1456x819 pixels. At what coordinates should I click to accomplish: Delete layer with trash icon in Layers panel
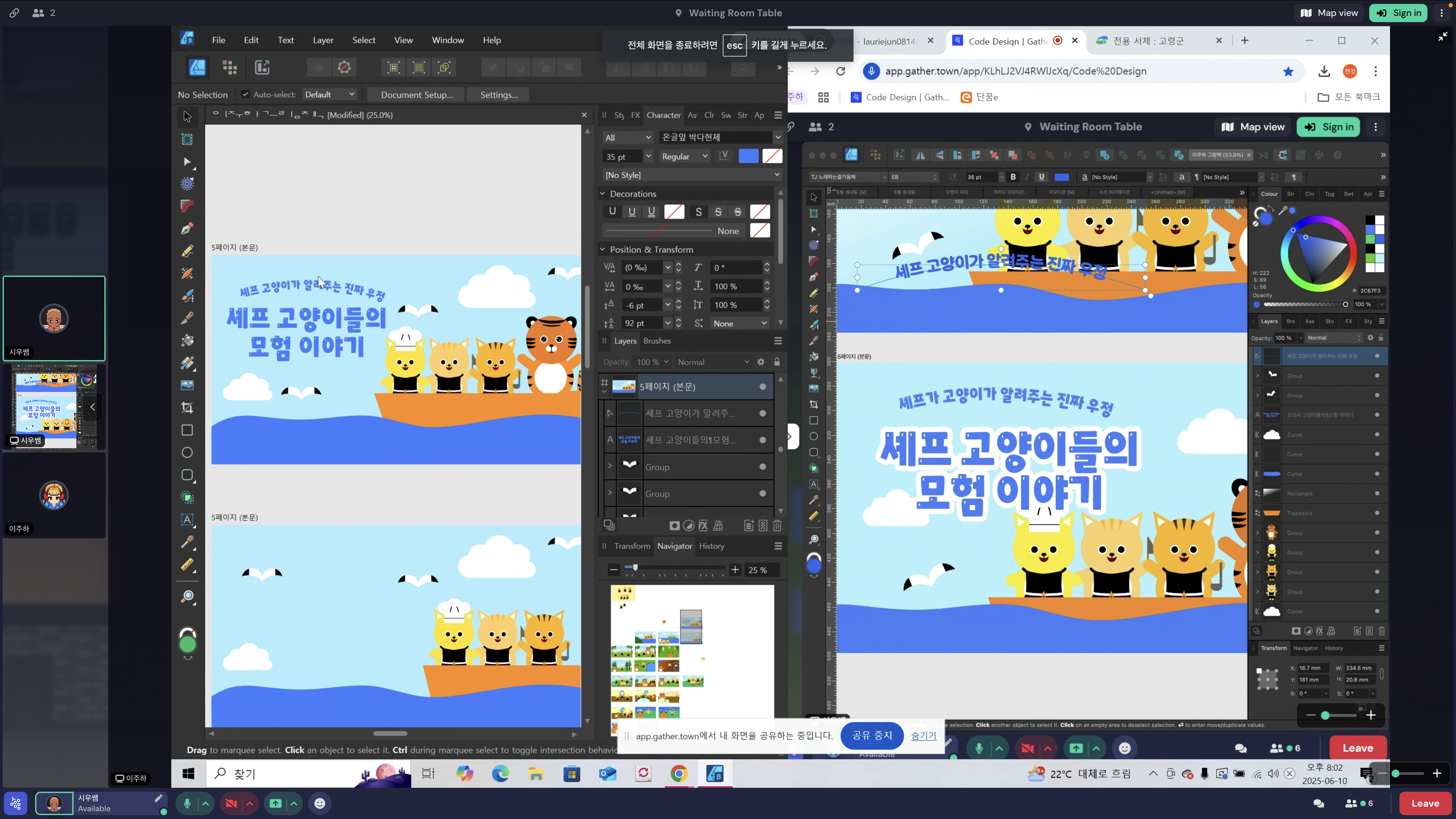pos(777,526)
